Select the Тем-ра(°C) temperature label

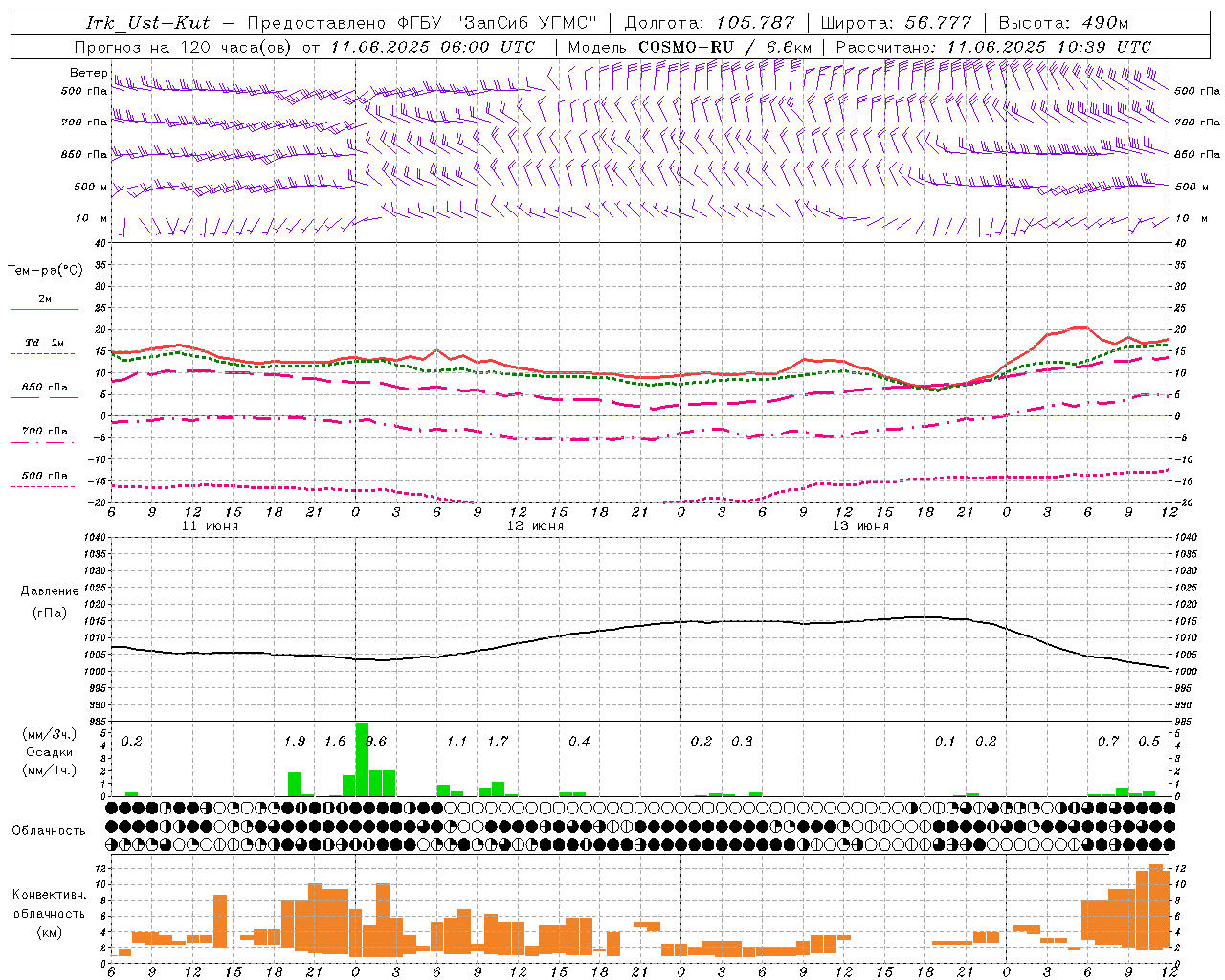(x=45, y=271)
